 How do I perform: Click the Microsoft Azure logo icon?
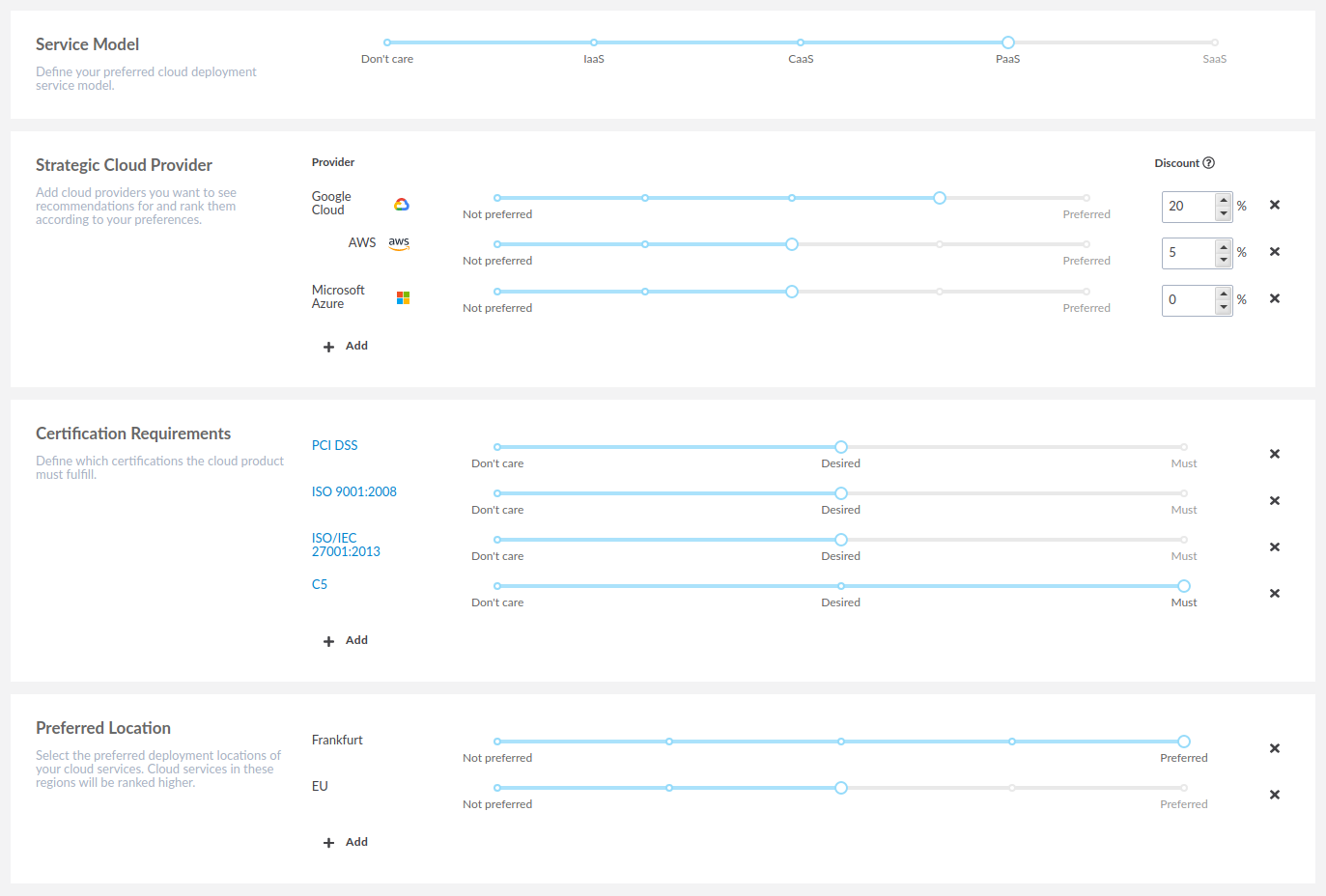pyautogui.click(x=403, y=298)
